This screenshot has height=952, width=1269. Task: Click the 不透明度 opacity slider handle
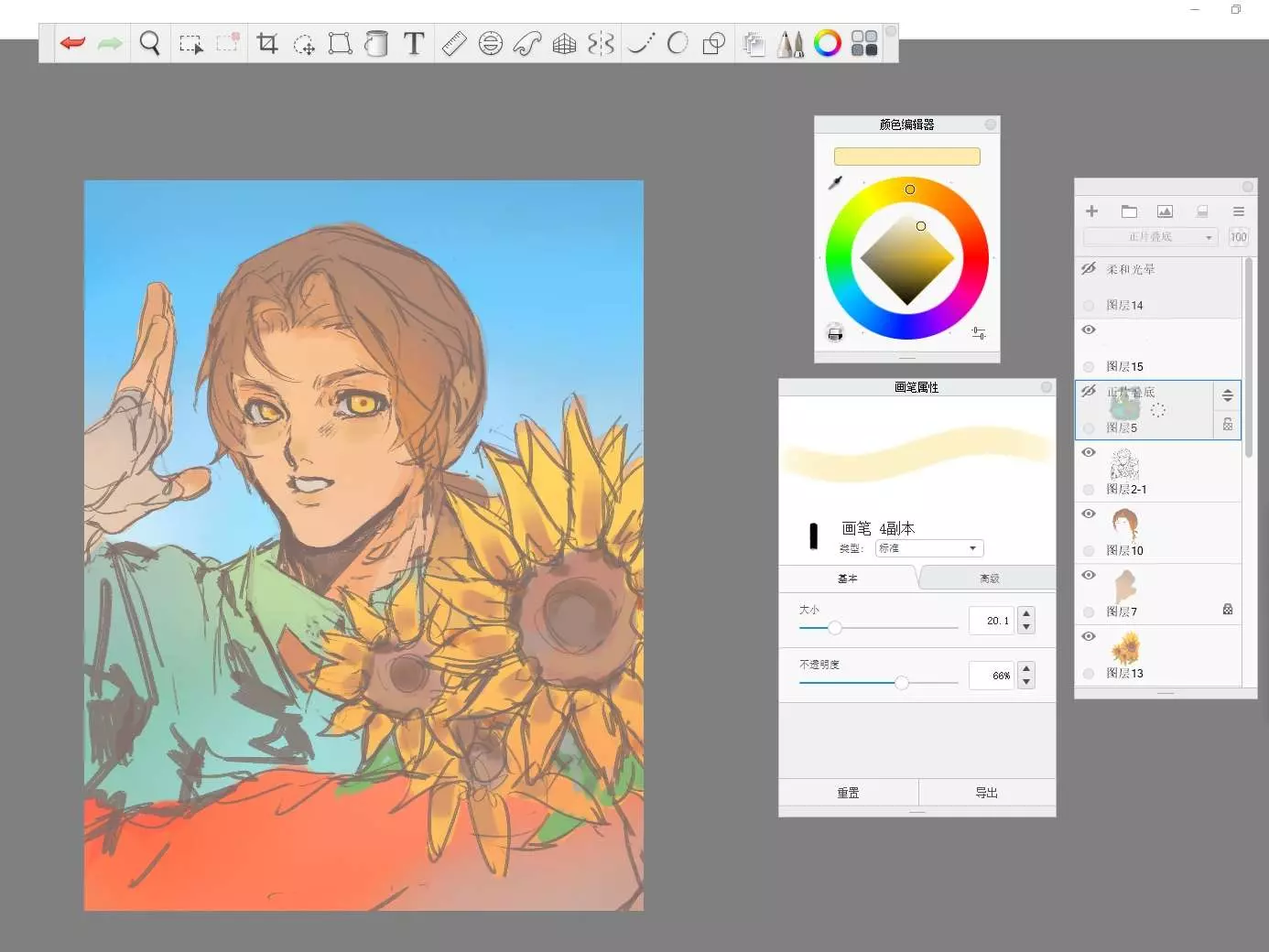[902, 683]
